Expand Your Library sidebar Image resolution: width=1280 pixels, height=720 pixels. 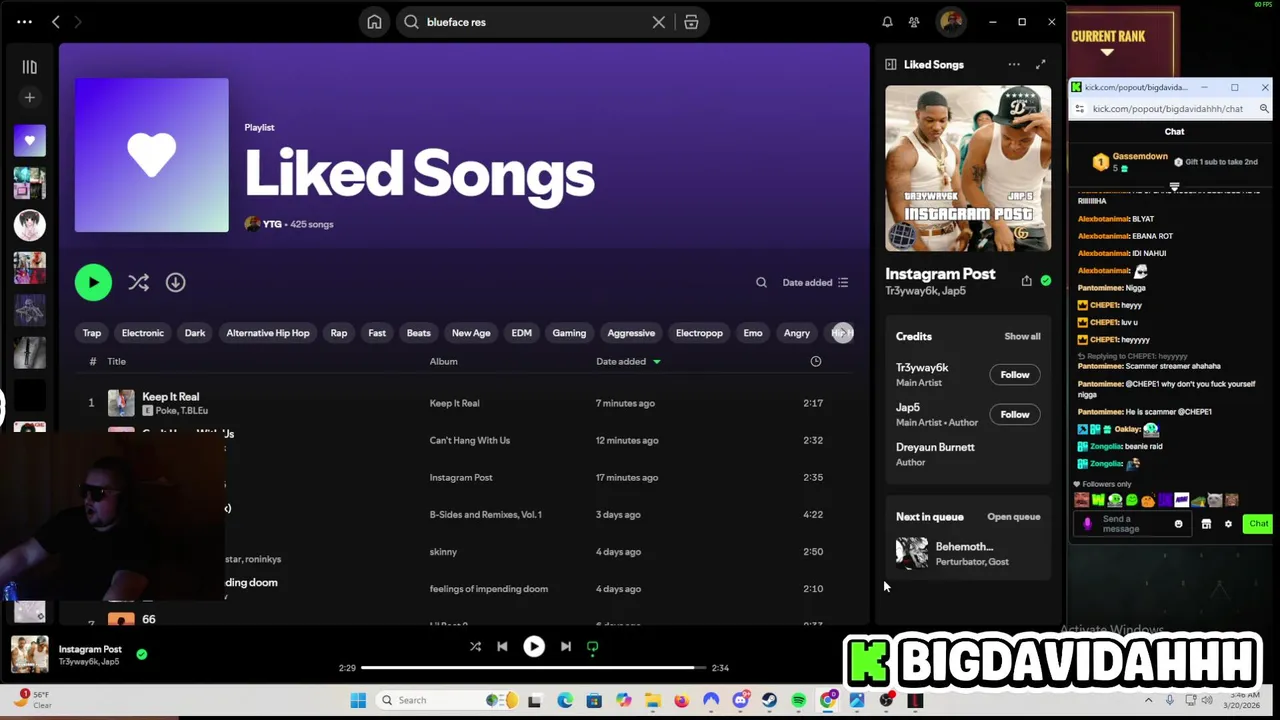pyautogui.click(x=30, y=67)
